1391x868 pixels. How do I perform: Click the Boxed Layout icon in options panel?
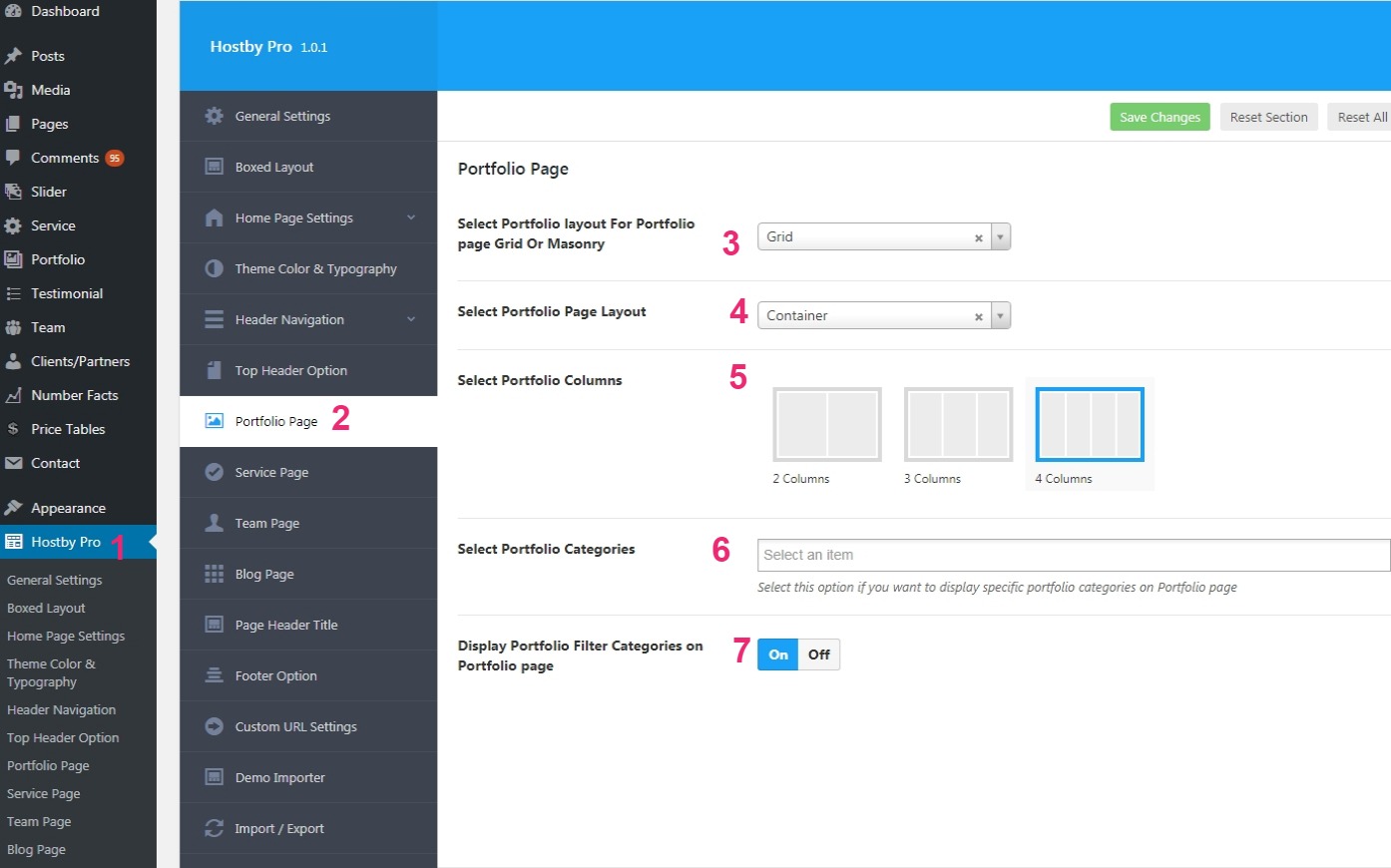pyautogui.click(x=214, y=167)
